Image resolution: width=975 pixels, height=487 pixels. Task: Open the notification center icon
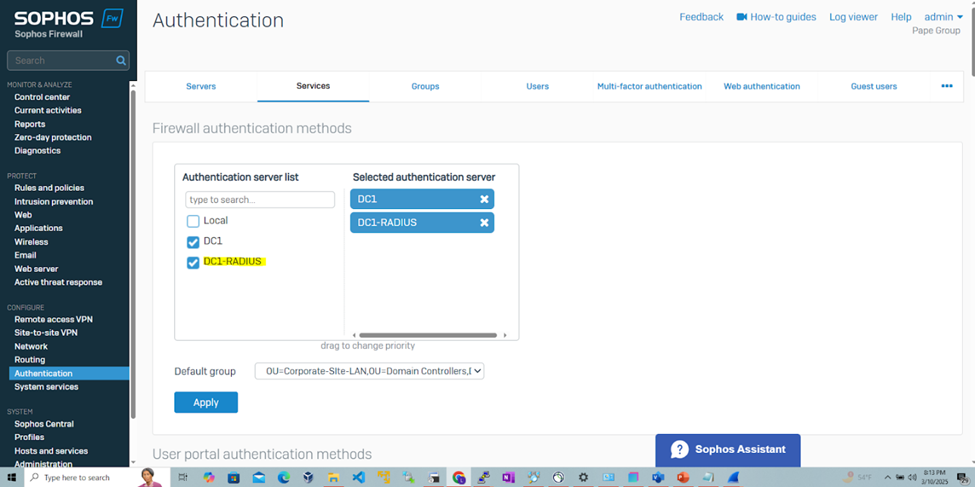[x=961, y=477]
